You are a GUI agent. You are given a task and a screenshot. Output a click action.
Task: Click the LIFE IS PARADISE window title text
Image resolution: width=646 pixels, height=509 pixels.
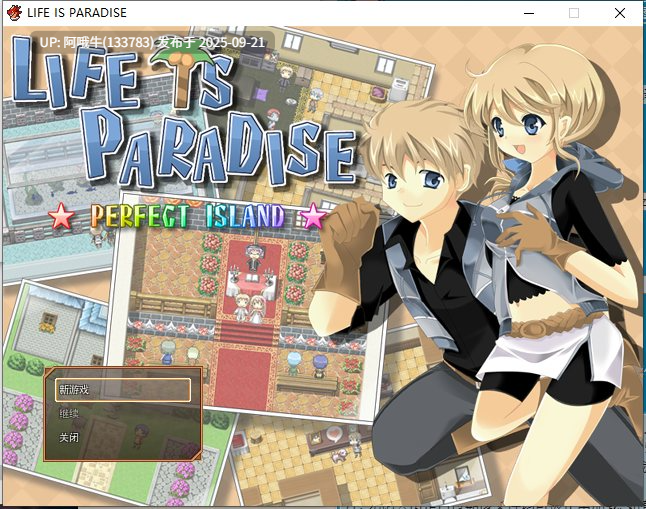[x=77, y=13]
